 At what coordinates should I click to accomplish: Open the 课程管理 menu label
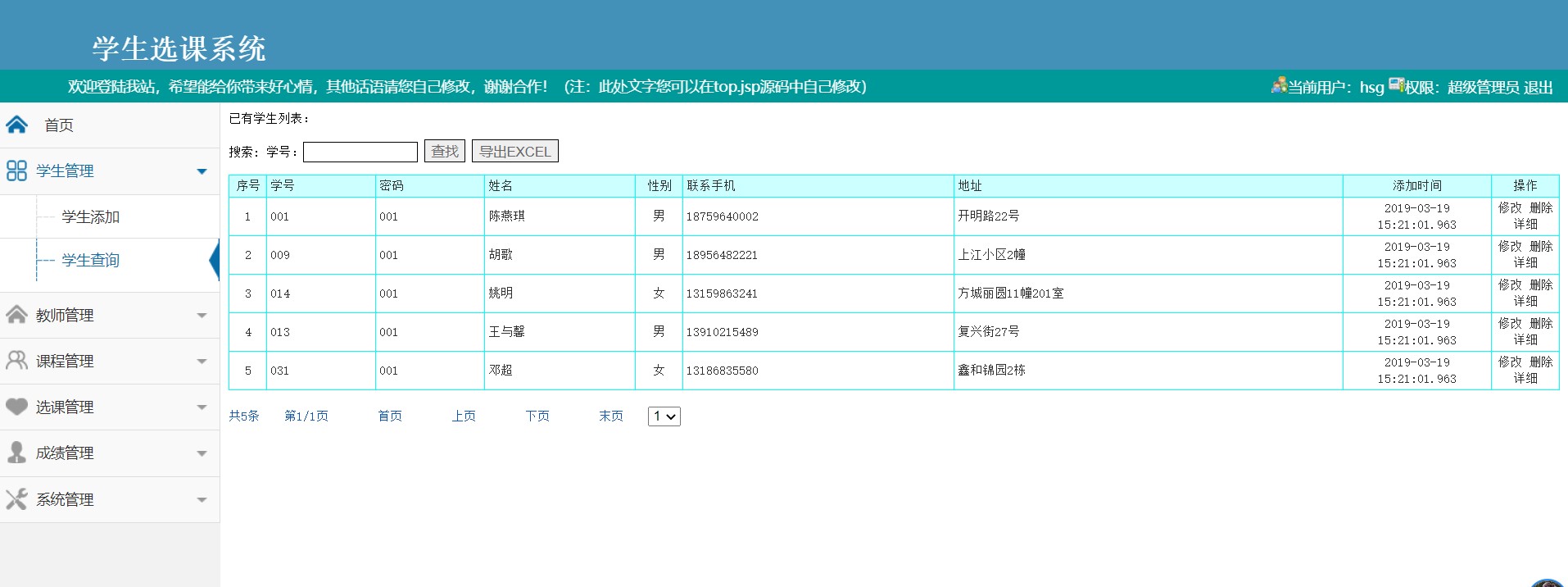65,362
